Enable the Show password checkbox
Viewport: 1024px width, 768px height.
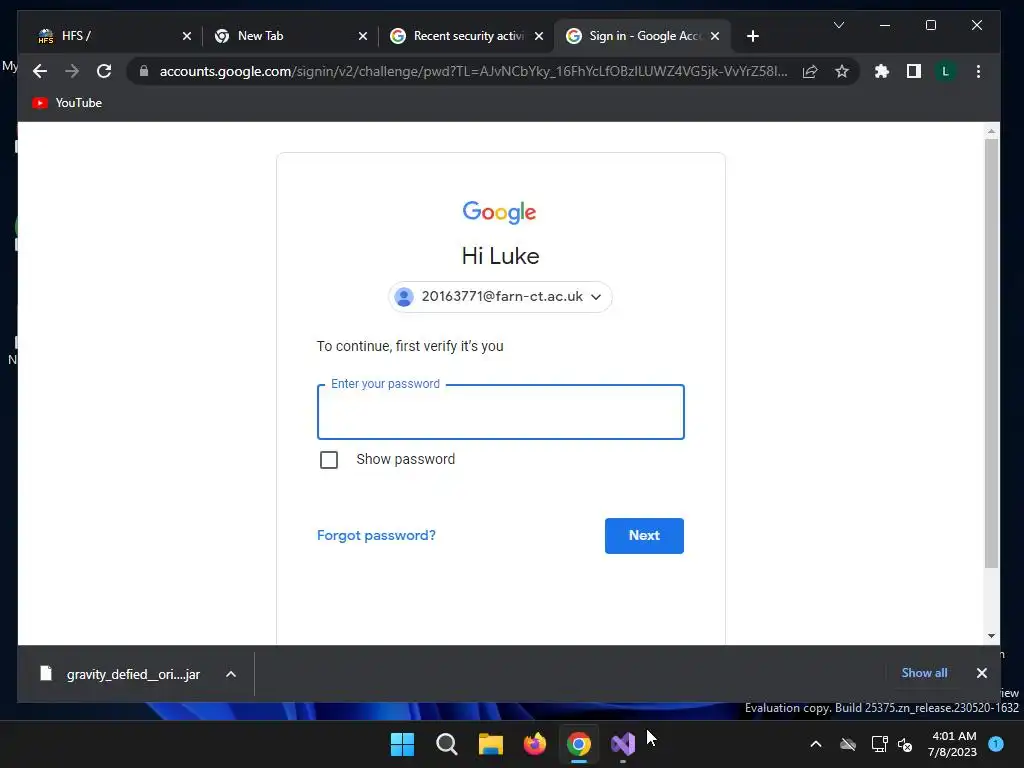pos(329,460)
